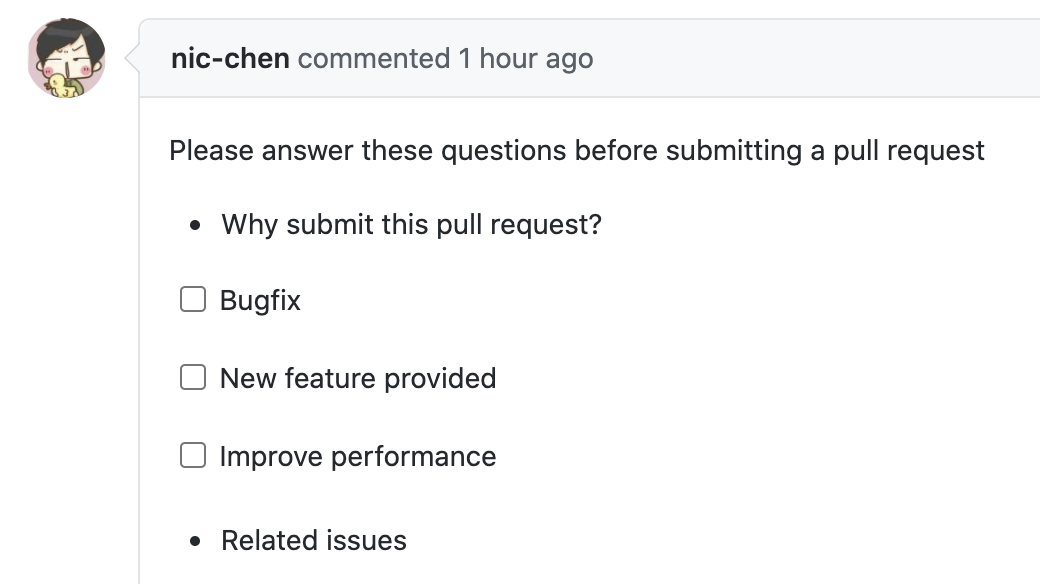Enable the New feature provided checkbox
The height and width of the screenshot is (584, 1040).
point(193,378)
